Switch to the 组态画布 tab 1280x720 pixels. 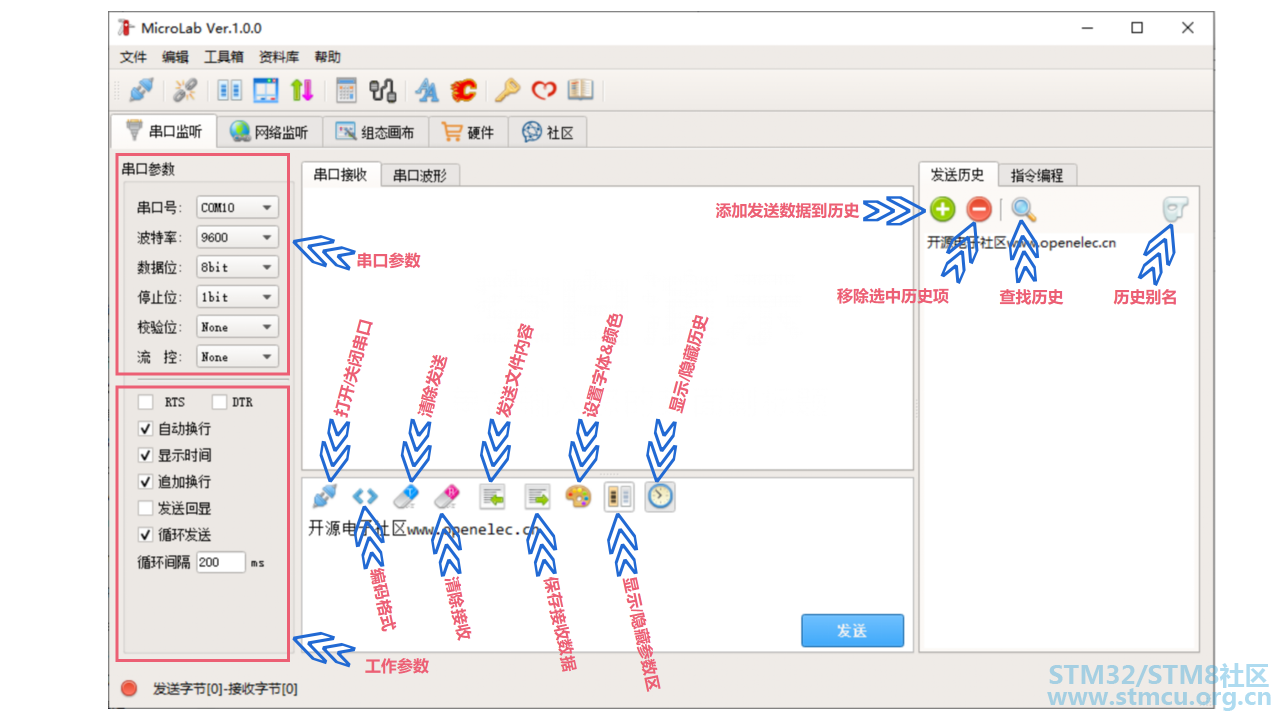pyautogui.click(x=375, y=132)
